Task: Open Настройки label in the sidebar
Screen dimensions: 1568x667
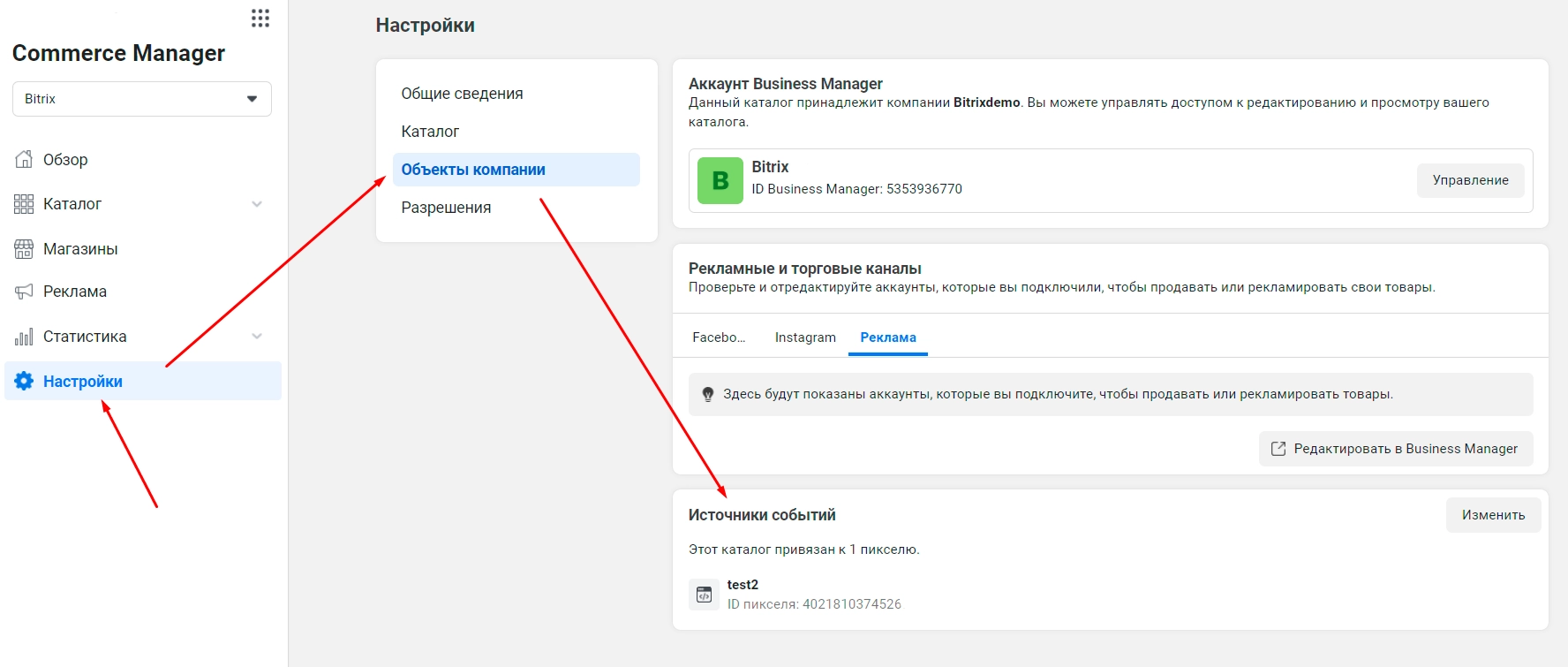Action: click(83, 382)
